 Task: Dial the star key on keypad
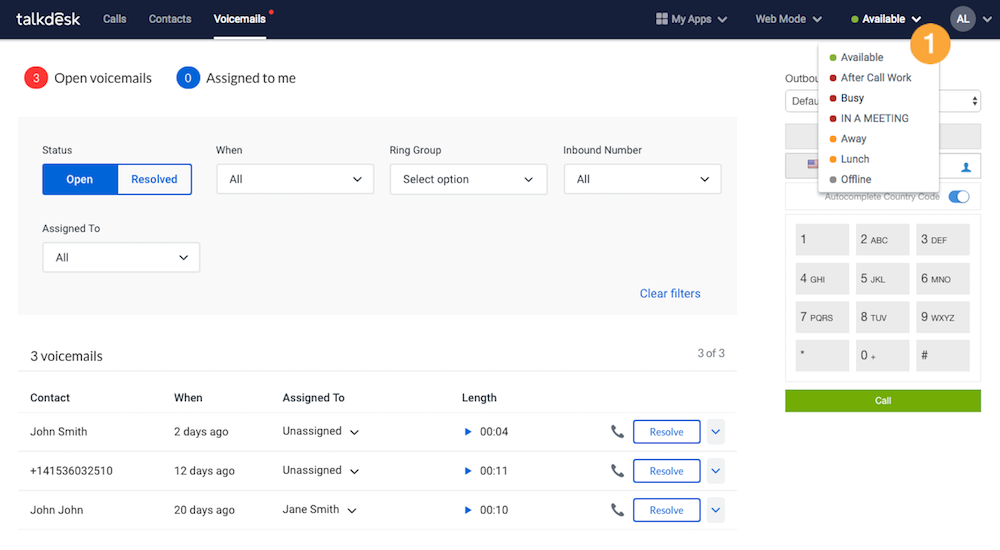click(822, 355)
